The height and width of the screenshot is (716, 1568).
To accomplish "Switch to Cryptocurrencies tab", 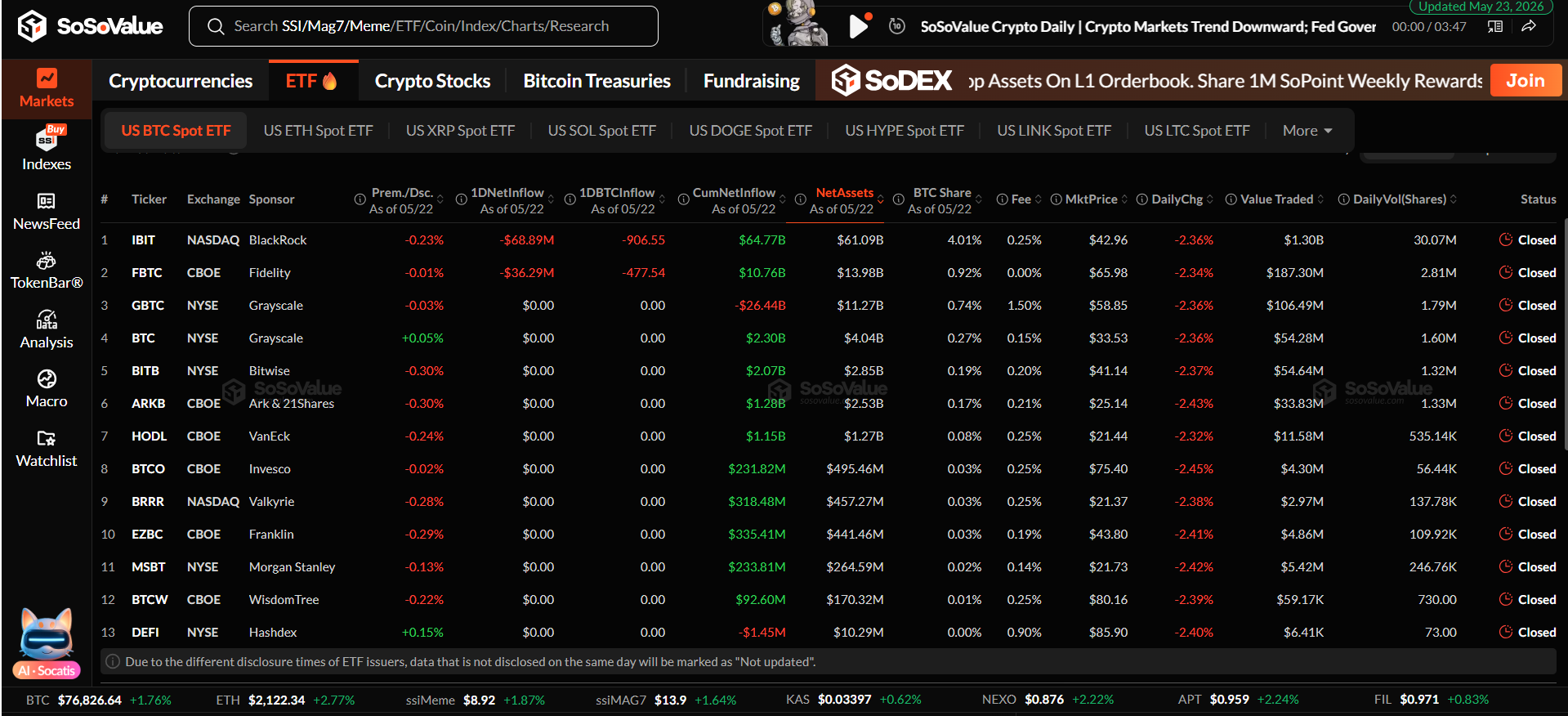I will click(181, 81).
